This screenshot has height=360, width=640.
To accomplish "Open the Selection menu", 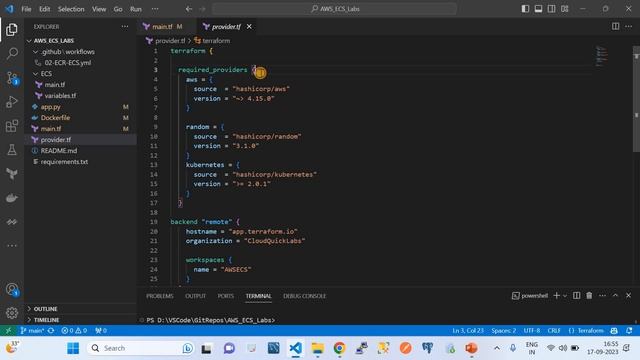I will [71, 9].
